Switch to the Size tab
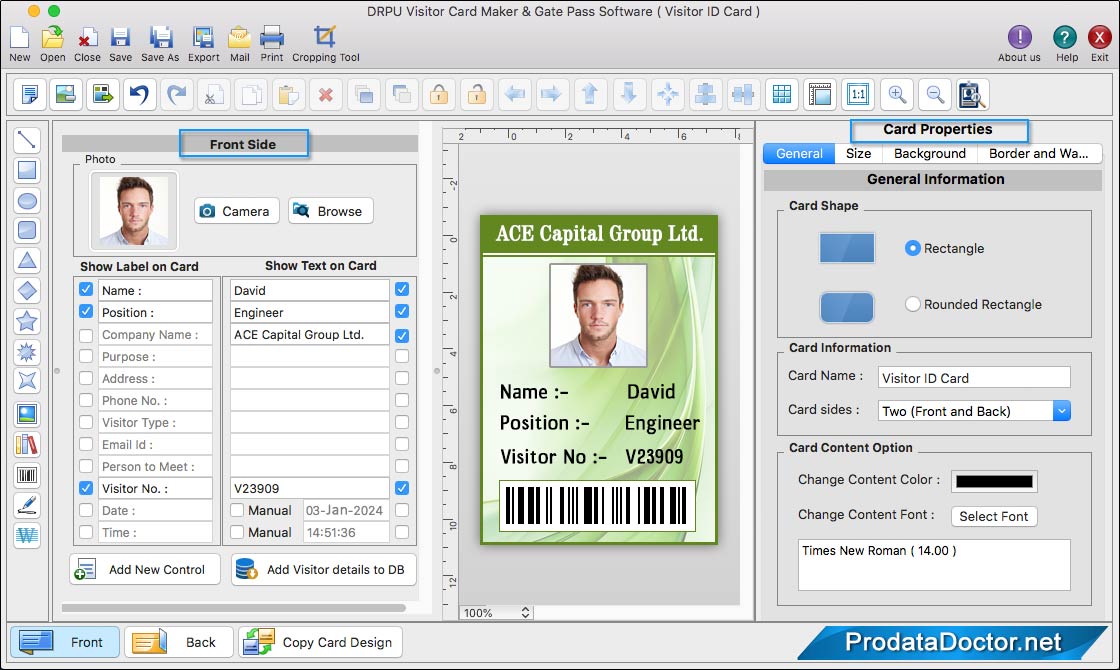 click(859, 154)
